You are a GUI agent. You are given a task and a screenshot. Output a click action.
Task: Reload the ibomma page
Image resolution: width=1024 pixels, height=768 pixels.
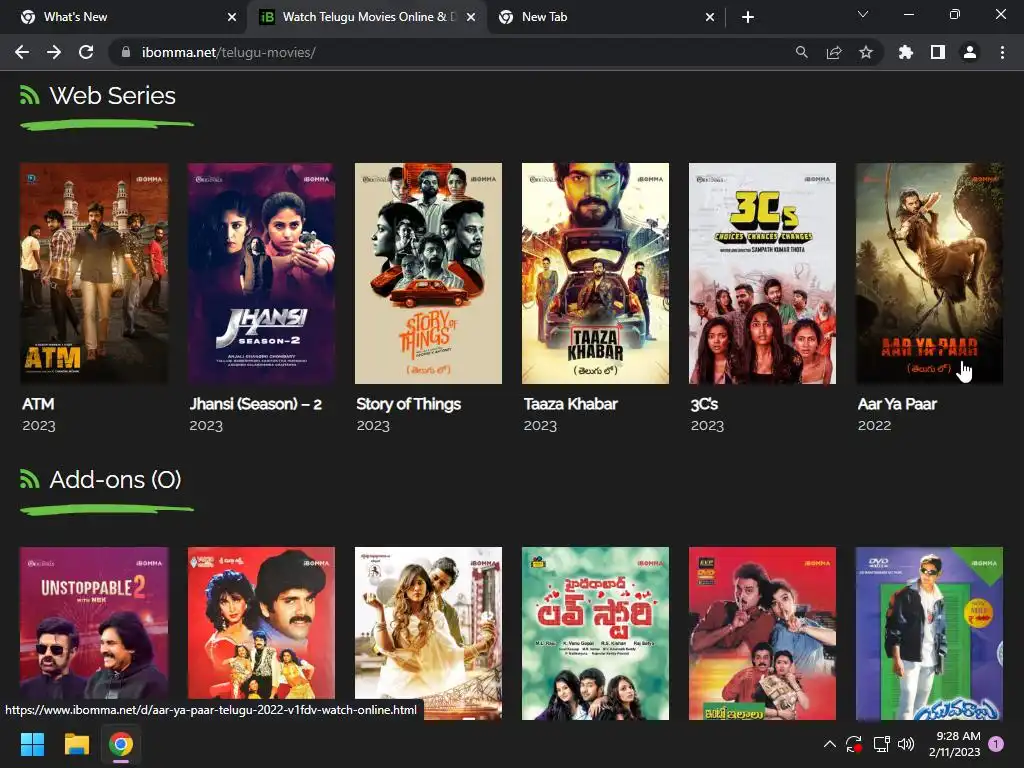tap(86, 52)
